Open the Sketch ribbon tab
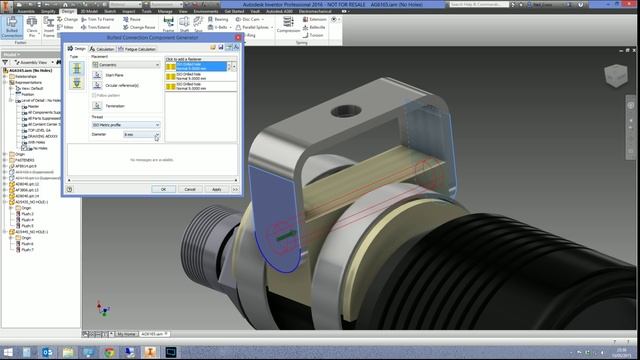 (x=110, y=11)
